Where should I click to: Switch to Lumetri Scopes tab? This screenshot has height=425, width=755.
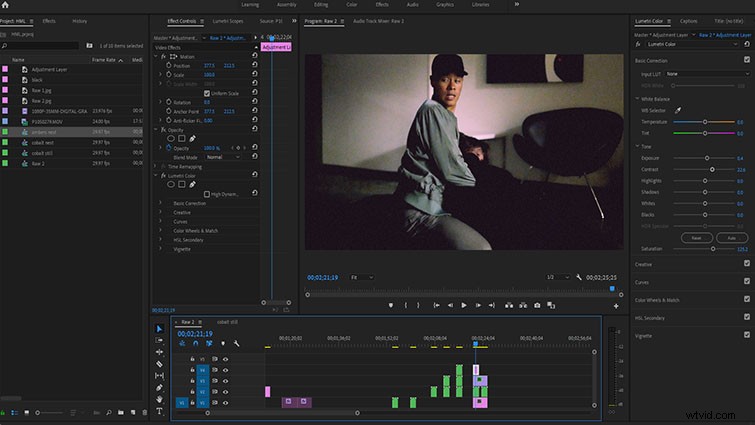pos(228,21)
